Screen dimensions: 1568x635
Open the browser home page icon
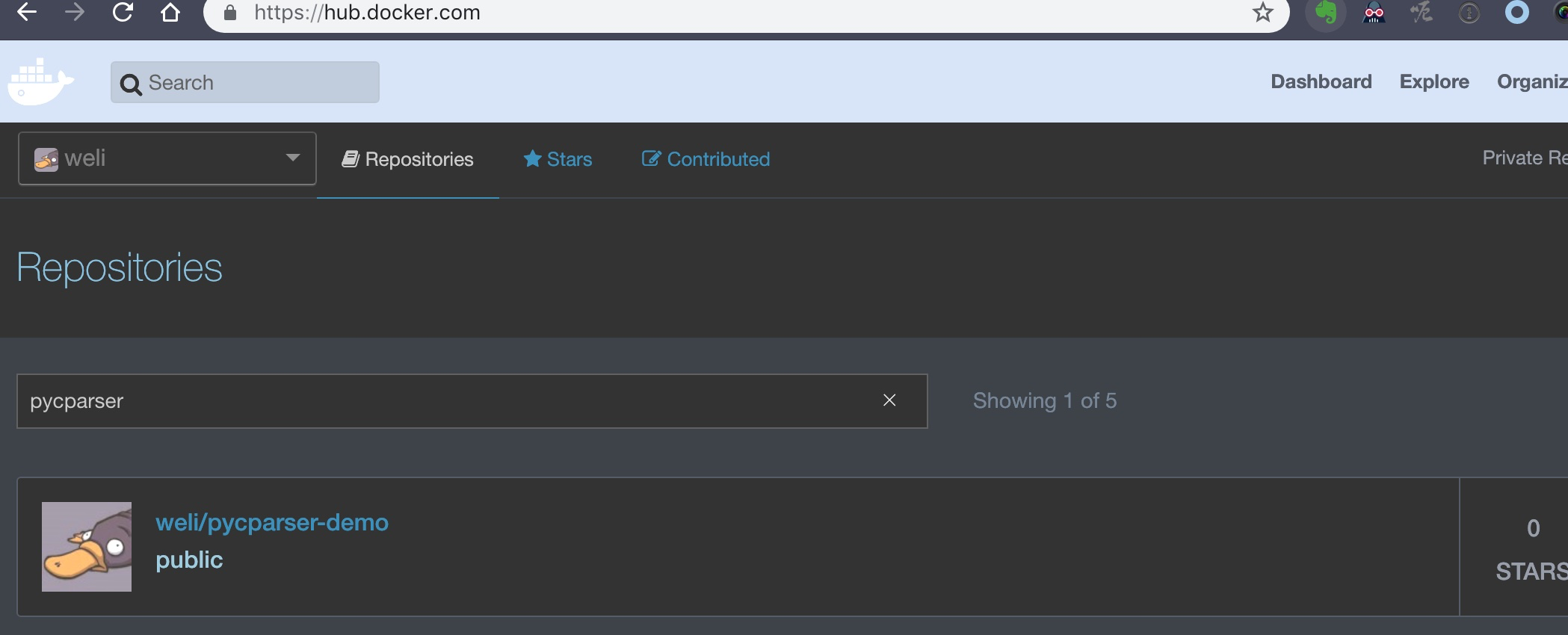pyautogui.click(x=170, y=12)
